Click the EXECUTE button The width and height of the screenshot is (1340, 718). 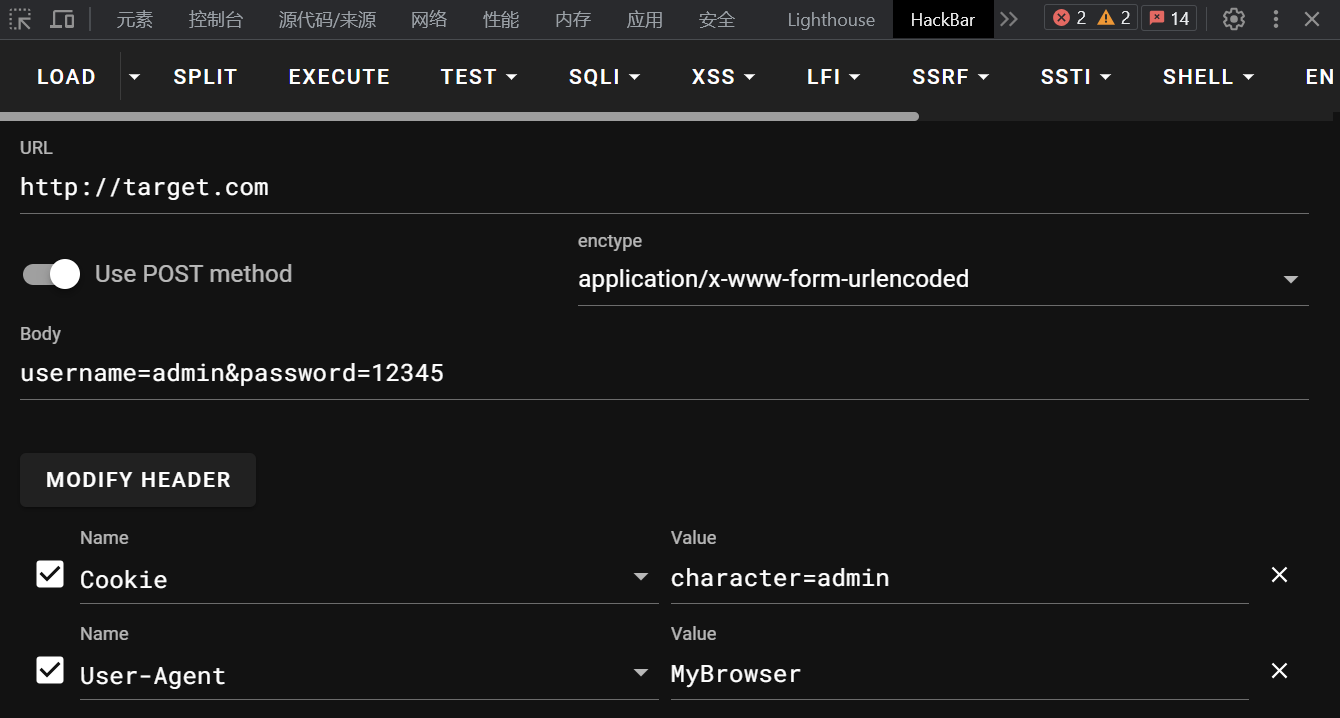(x=339, y=77)
